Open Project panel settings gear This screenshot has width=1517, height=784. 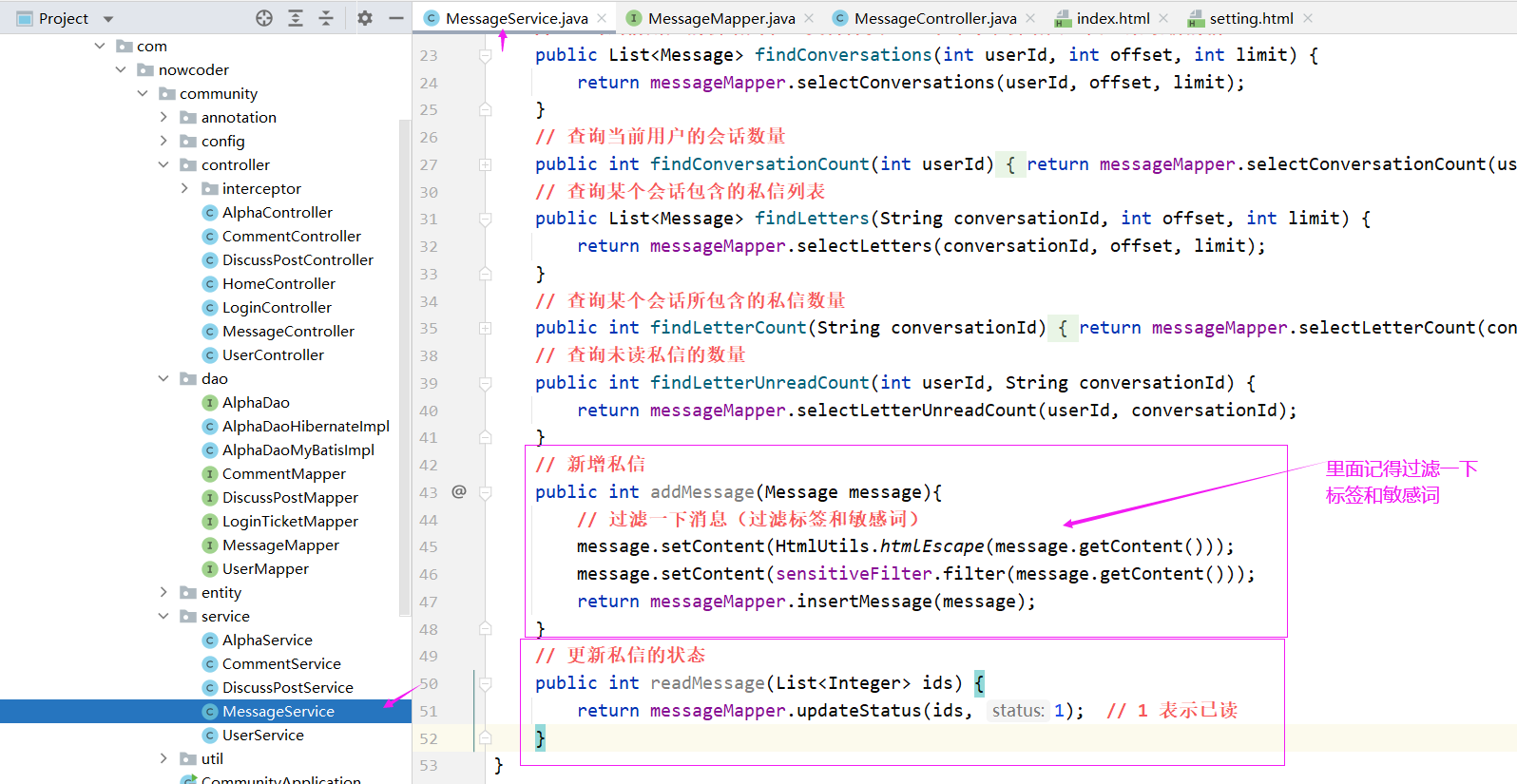click(x=365, y=18)
